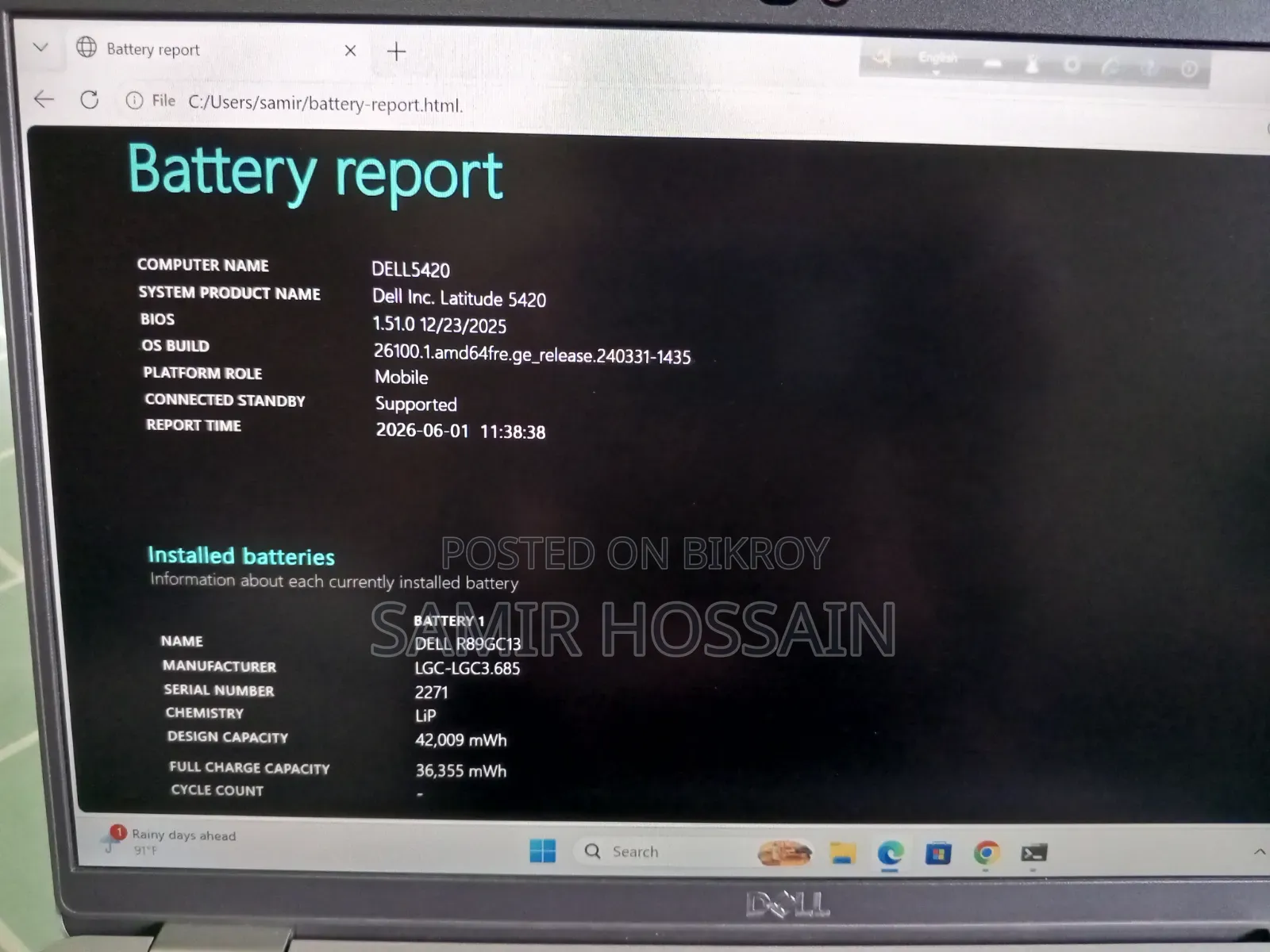Image resolution: width=1270 pixels, height=952 pixels.
Task: Switch to Microsoft Edge in the taskbar
Action: [x=890, y=854]
